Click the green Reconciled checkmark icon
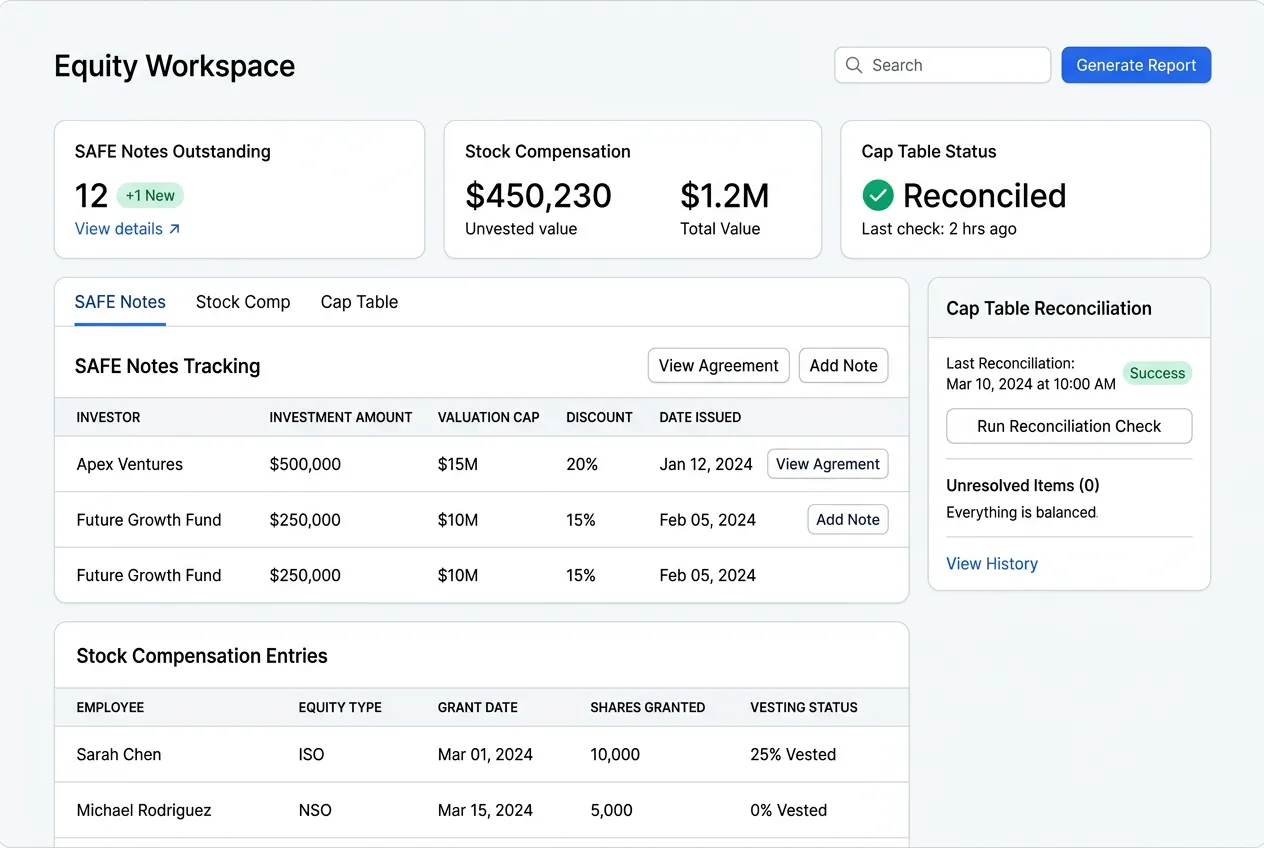Screen dimensions: 1264x848 coord(877,196)
